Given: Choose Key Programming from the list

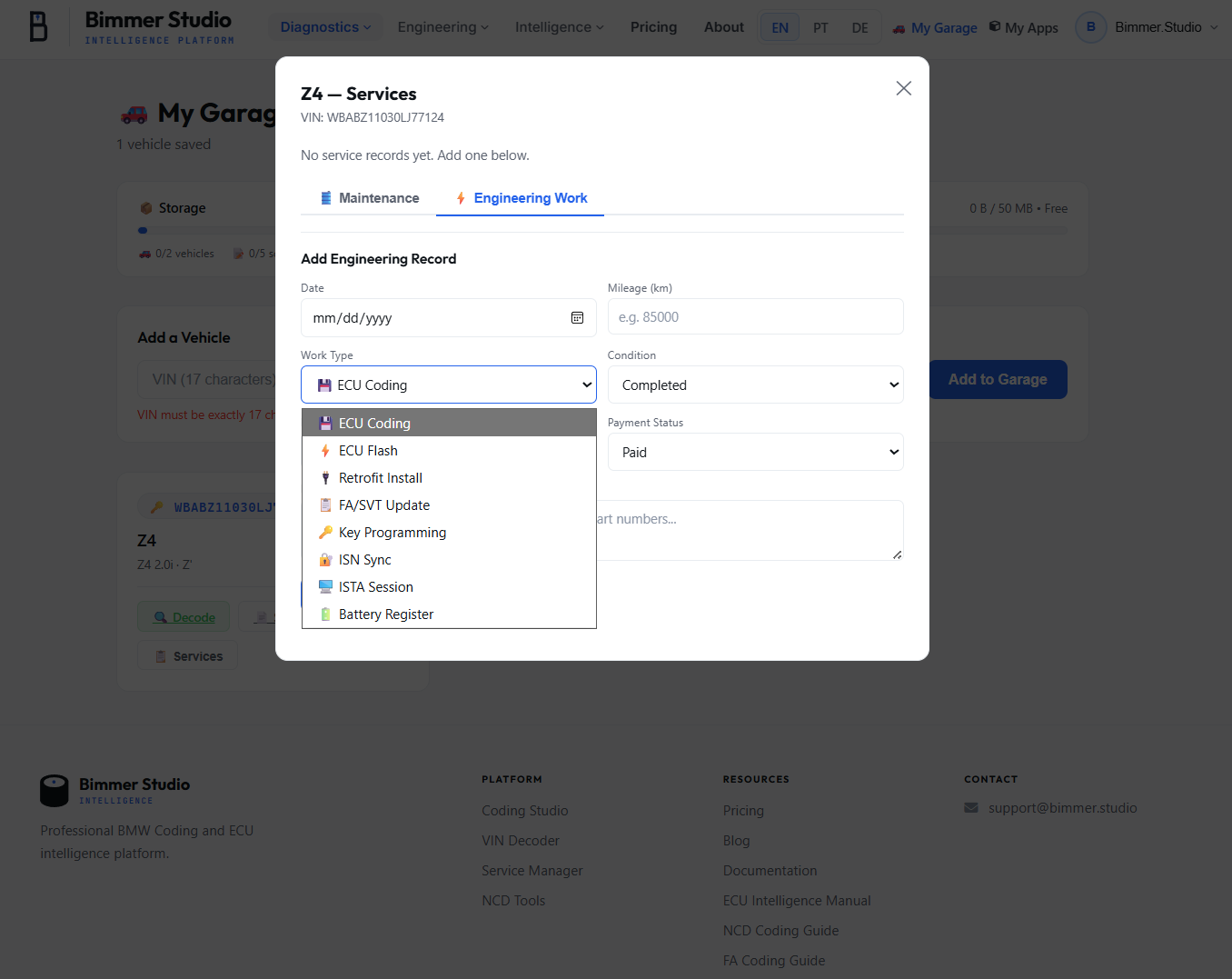Looking at the screenshot, I should (x=449, y=533).
